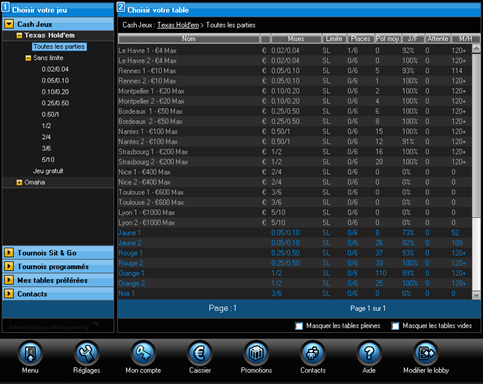
Task: Select the Jaune 2 table row
Action: tap(295, 243)
